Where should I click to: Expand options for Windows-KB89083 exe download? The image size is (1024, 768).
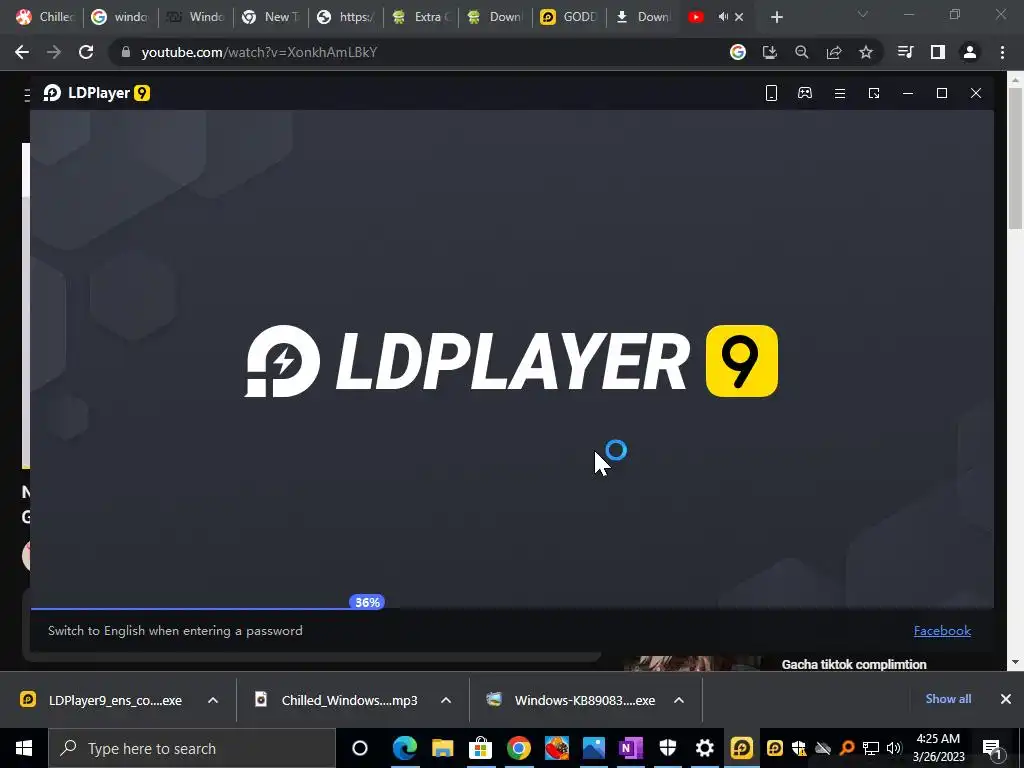(x=679, y=700)
